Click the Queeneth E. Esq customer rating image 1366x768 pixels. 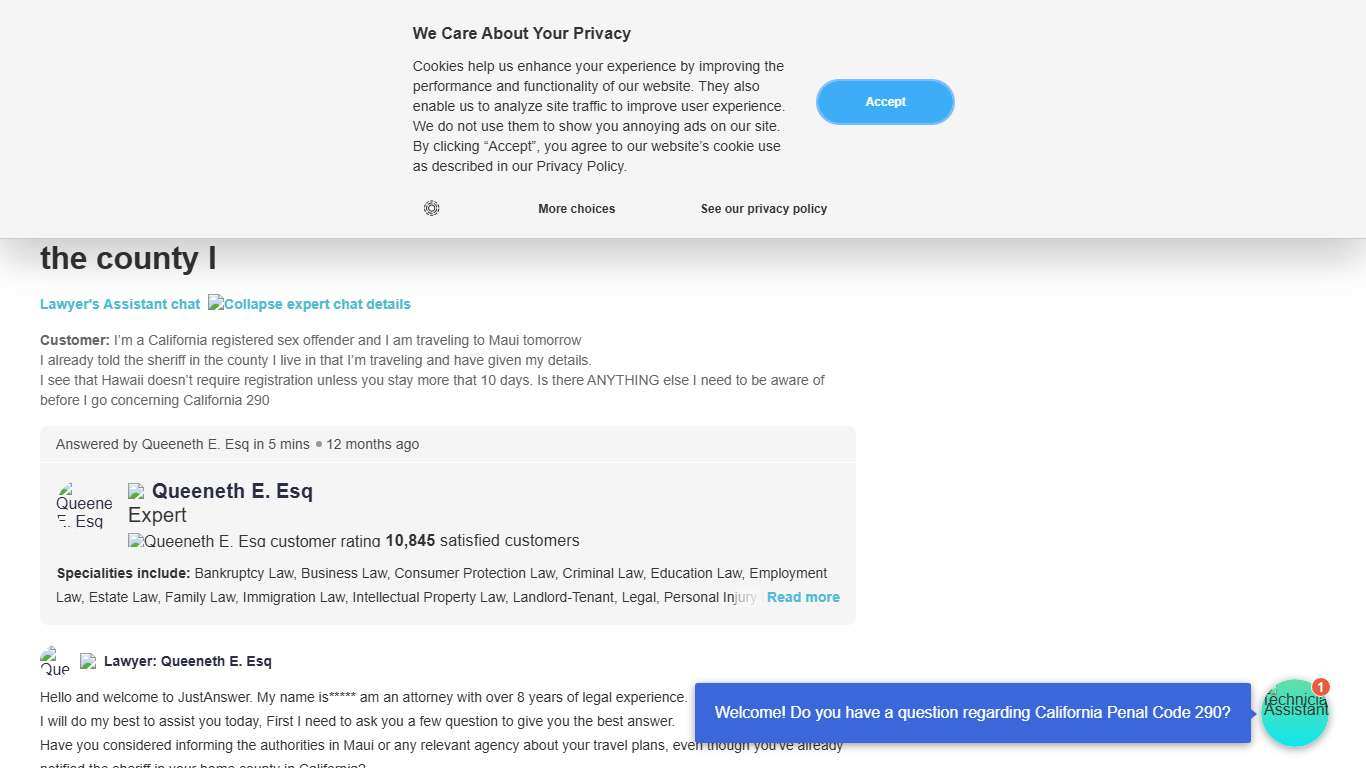click(254, 541)
